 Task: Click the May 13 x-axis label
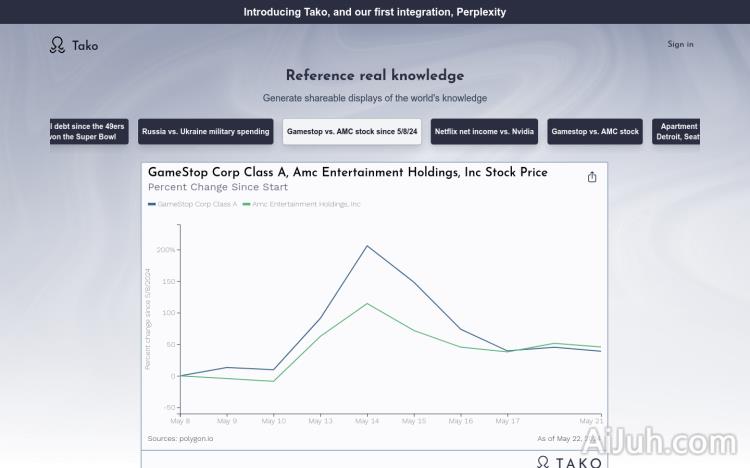point(320,421)
